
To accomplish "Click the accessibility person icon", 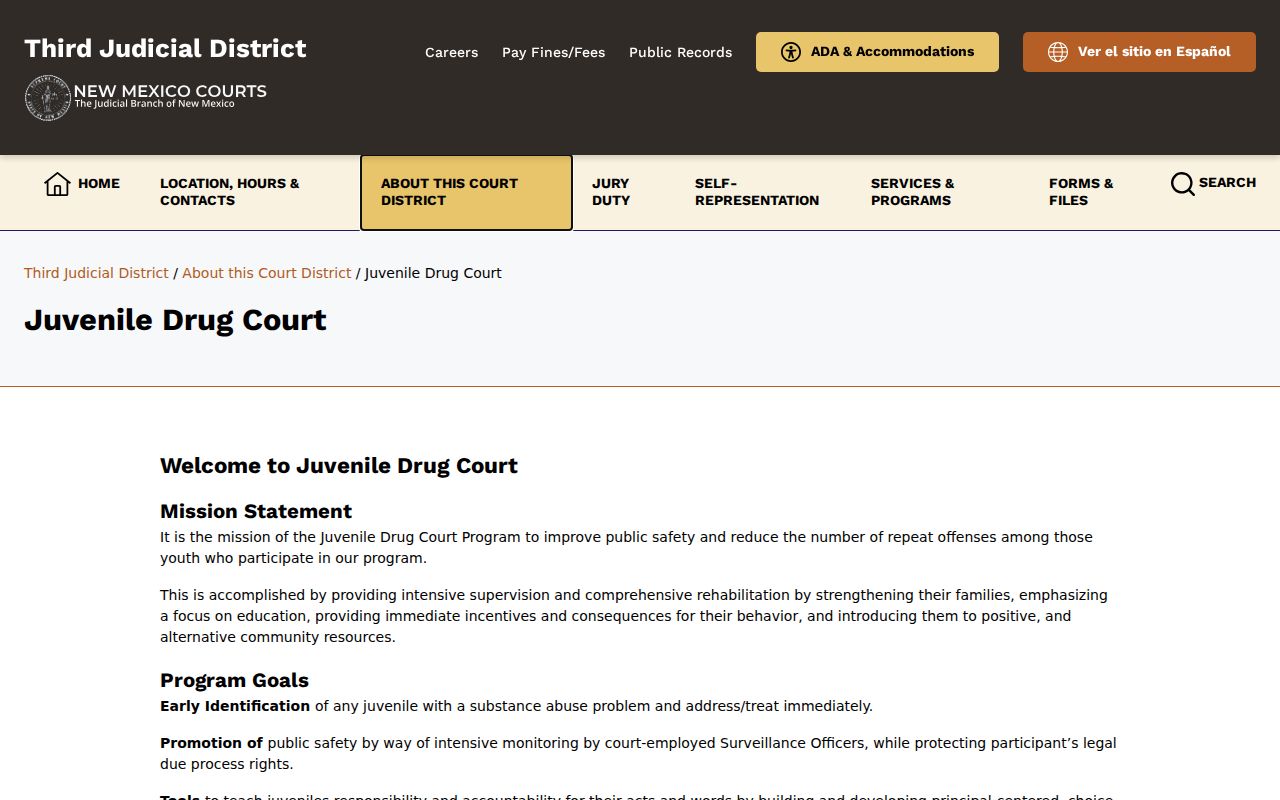I will click(x=791, y=52).
